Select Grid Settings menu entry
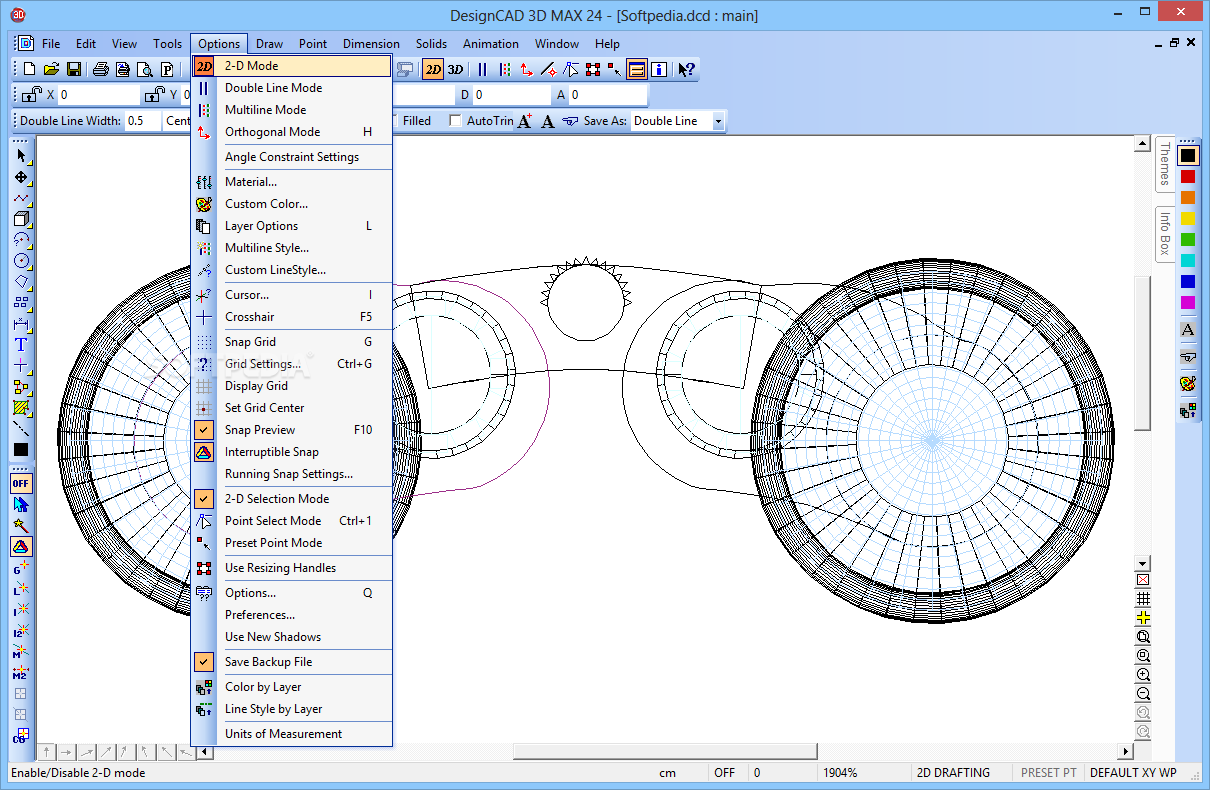The height and width of the screenshot is (790, 1210). pyautogui.click(x=292, y=364)
